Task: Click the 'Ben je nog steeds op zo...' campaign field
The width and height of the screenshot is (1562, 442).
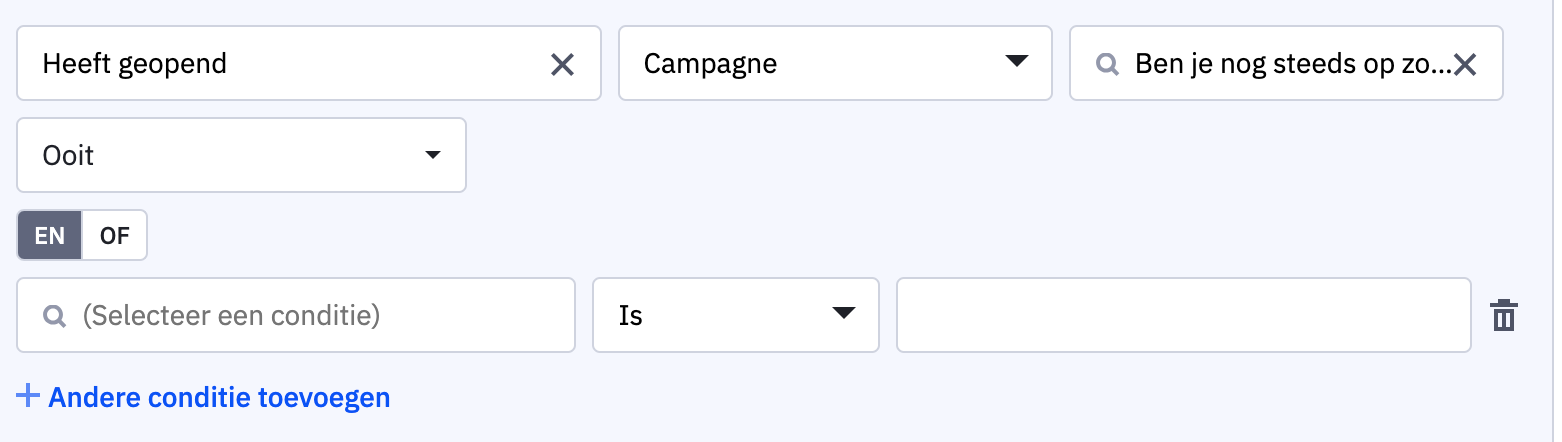Action: click(x=1290, y=64)
